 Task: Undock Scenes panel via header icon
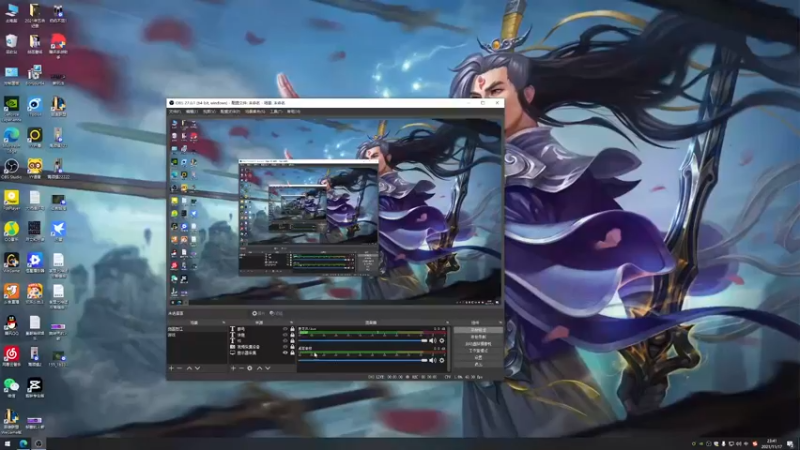pos(223,322)
